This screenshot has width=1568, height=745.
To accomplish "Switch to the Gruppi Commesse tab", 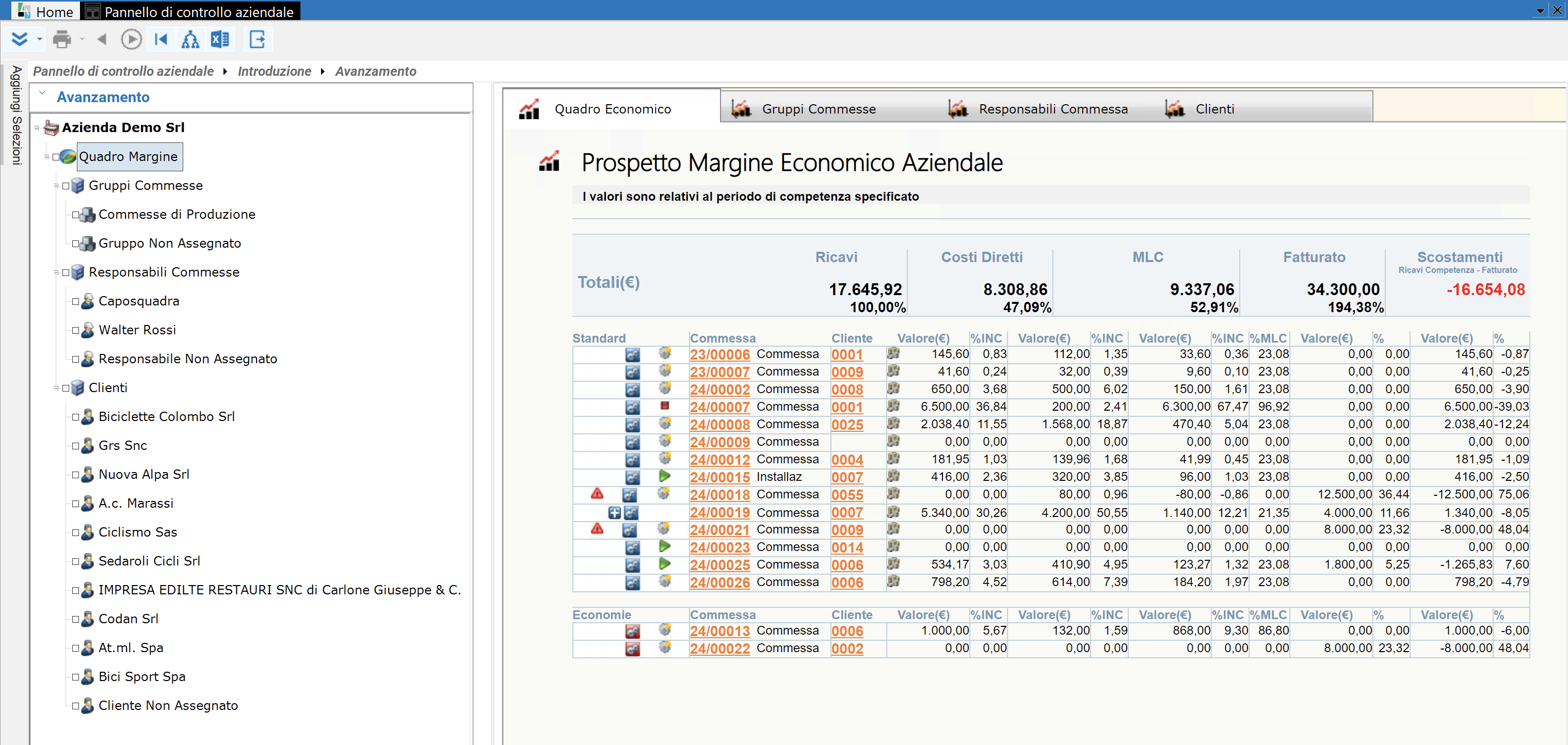I will point(818,109).
